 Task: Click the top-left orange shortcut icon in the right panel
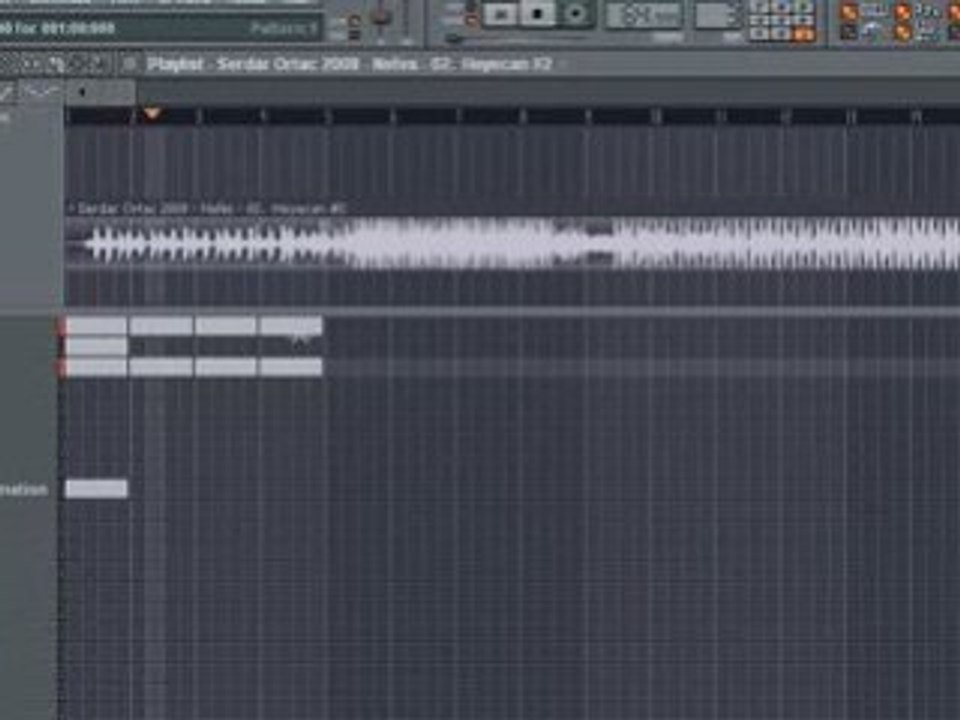pyautogui.click(x=849, y=12)
